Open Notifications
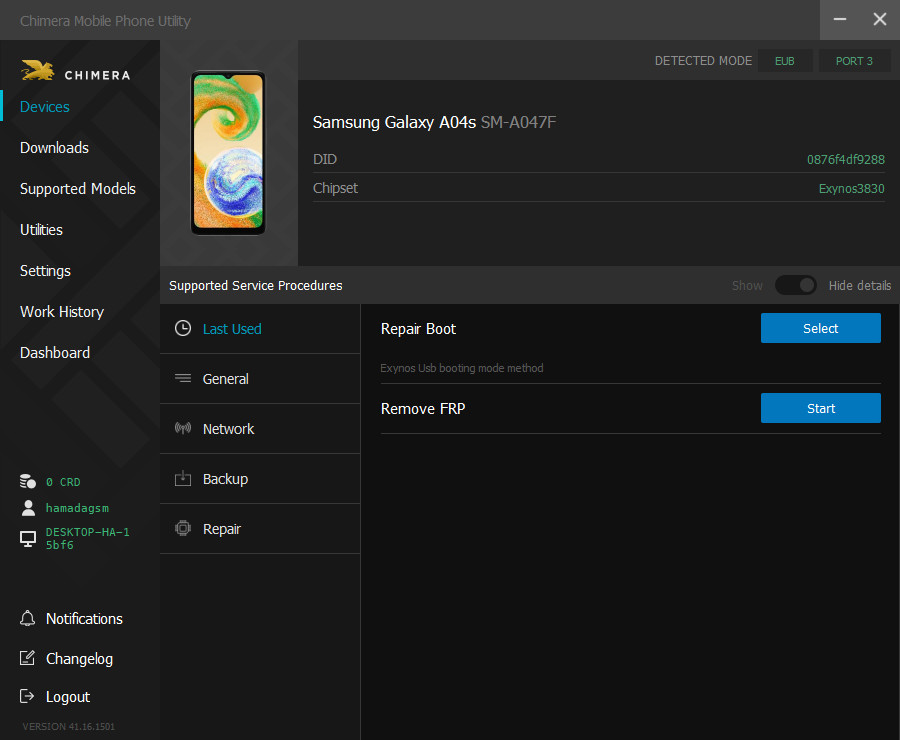The image size is (900, 740). 84,619
